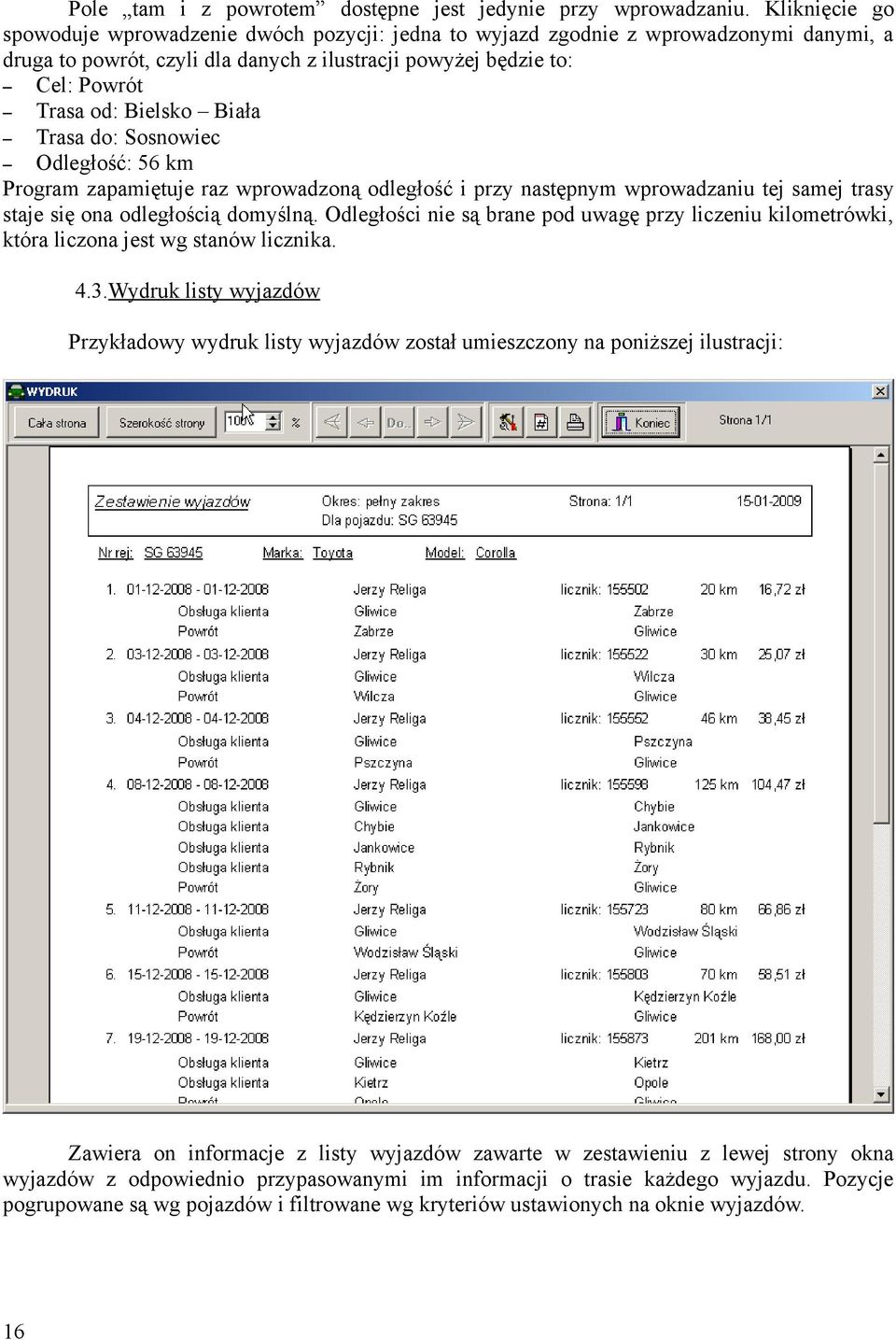
Task: Click the 'Szerokość strony' button
Action: 161,423
